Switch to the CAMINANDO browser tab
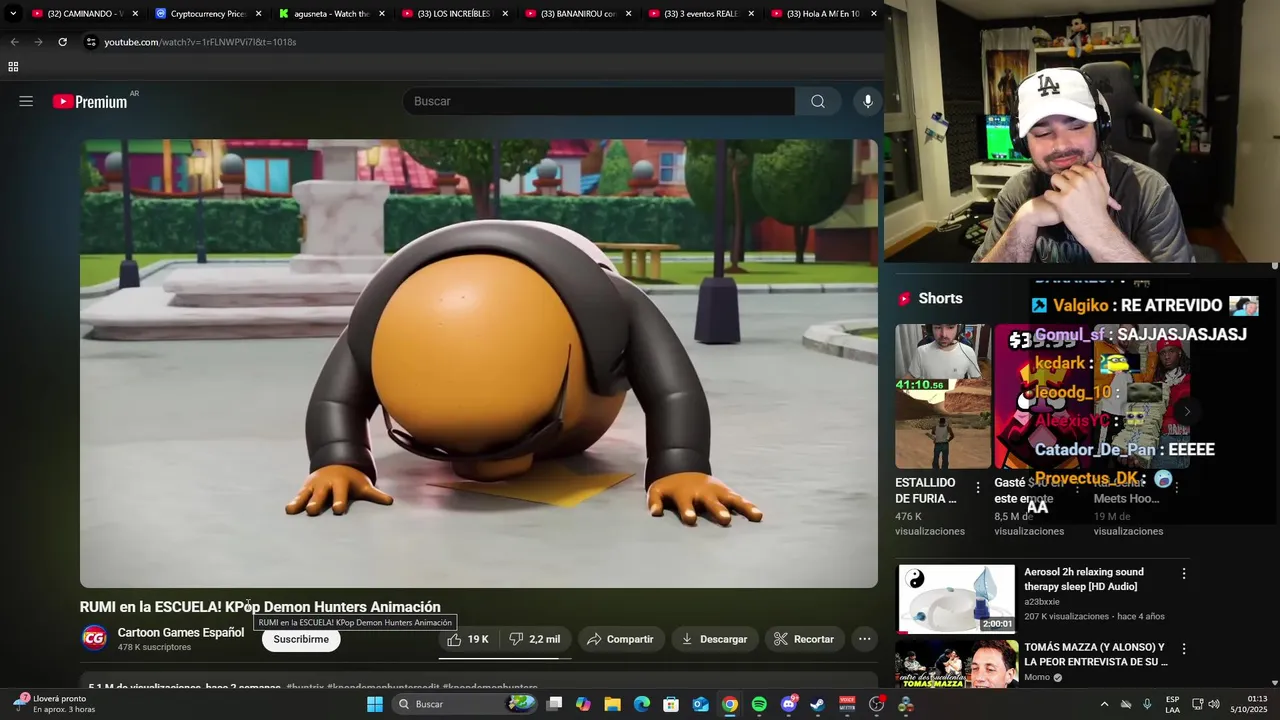Screen dimensions: 1280x720 [x=84, y=14]
